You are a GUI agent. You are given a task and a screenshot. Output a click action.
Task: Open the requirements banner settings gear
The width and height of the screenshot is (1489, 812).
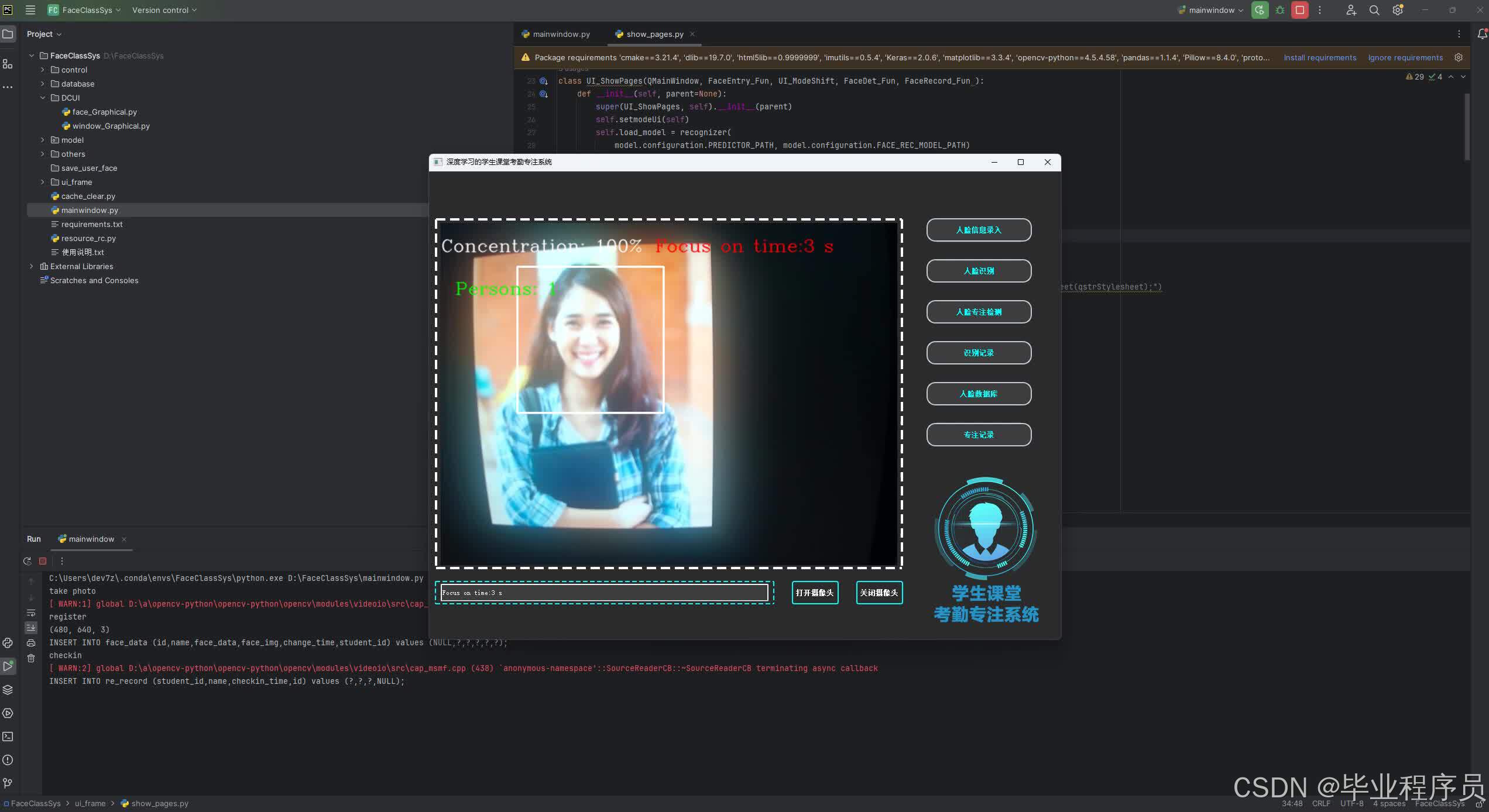1459,57
